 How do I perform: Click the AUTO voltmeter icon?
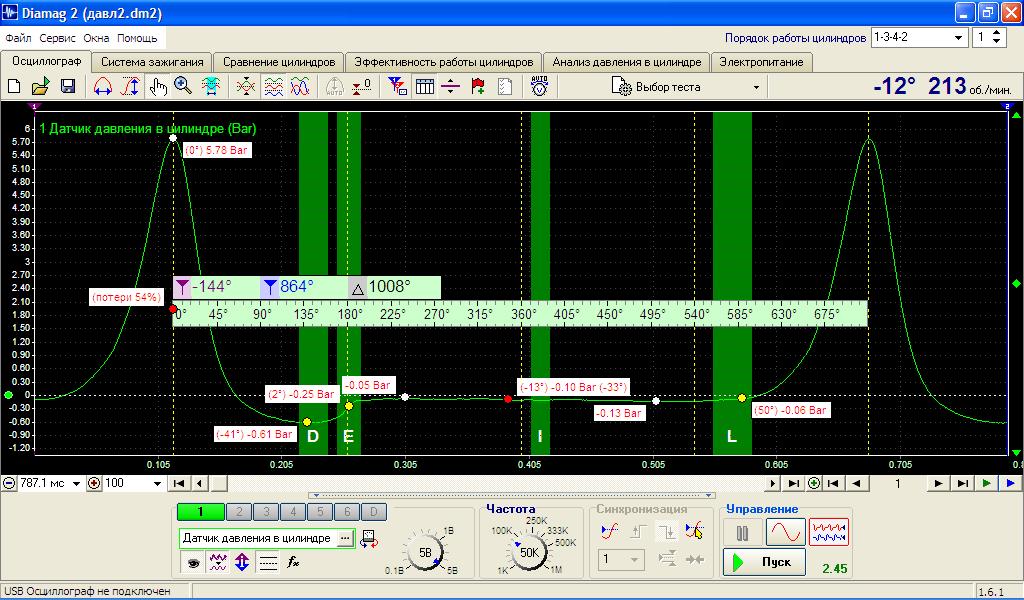pos(539,86)
